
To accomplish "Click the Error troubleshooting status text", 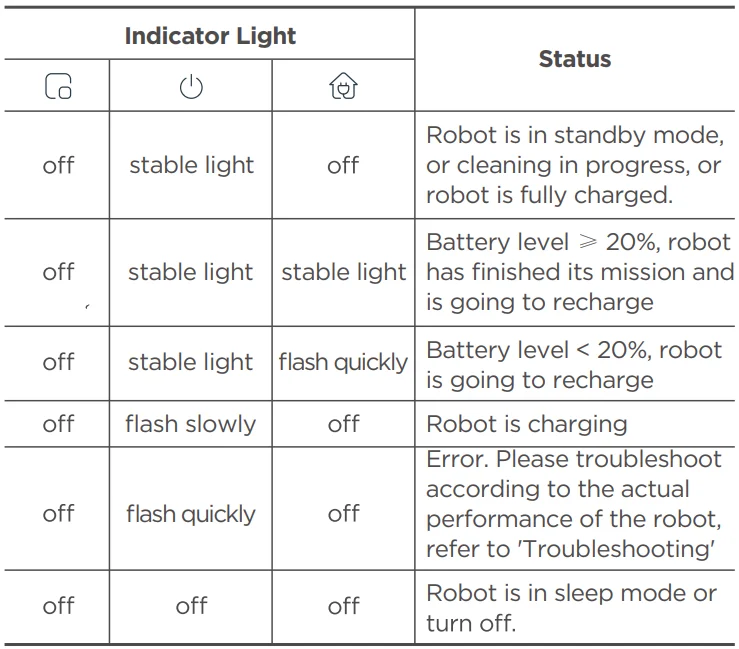I will click(x=574, y=504).
